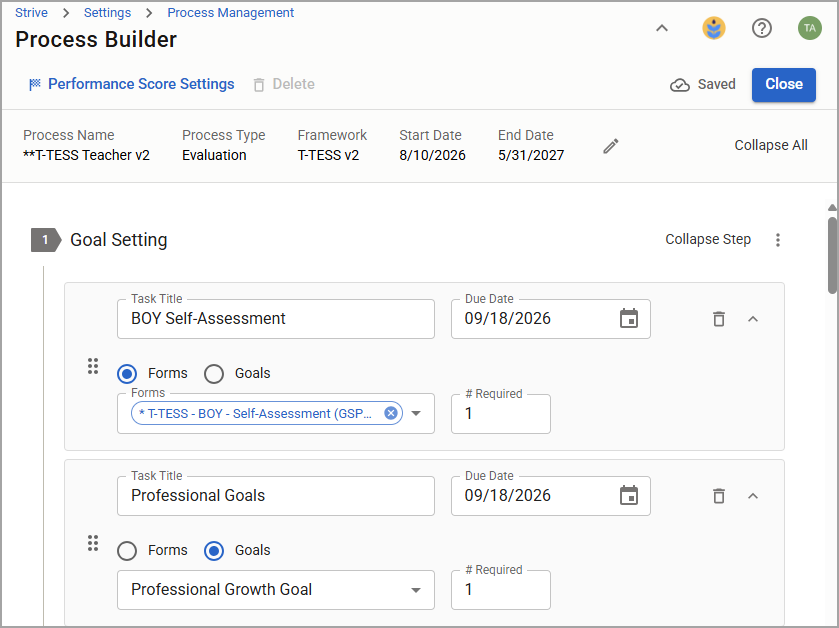Click the Delete trash icon in toolbar
Screen dimensions: 839x628
259,85
